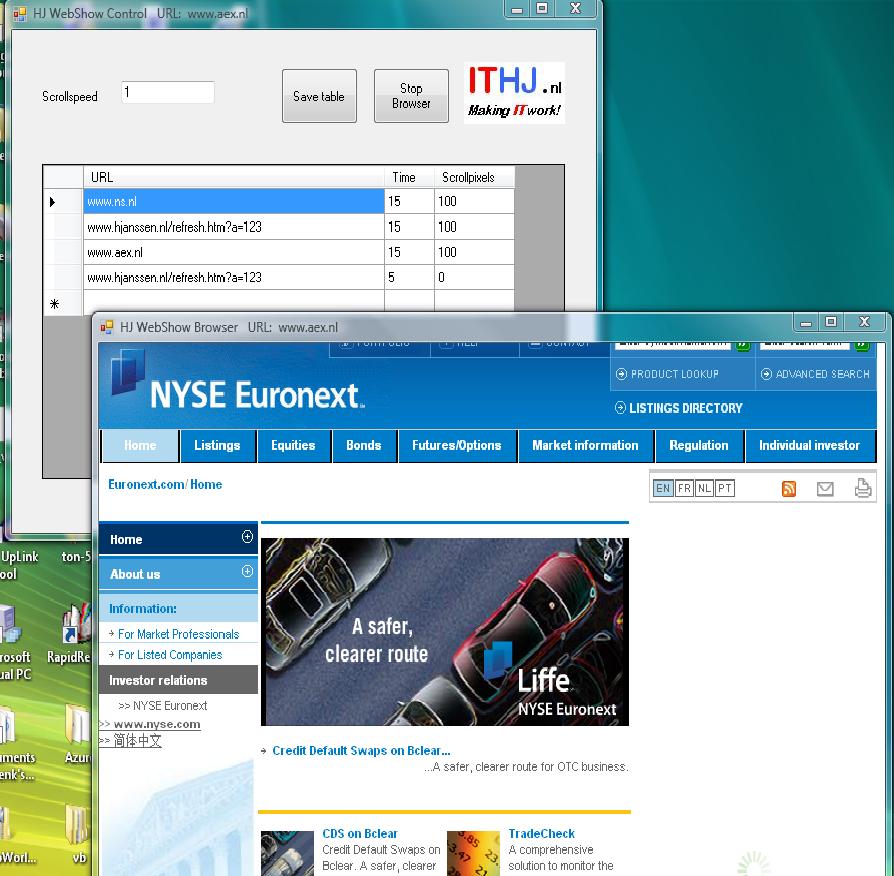Click the Time cell of the www.ns.nl row
Screen dimensions: 894x876
click(x=409, y=201)
